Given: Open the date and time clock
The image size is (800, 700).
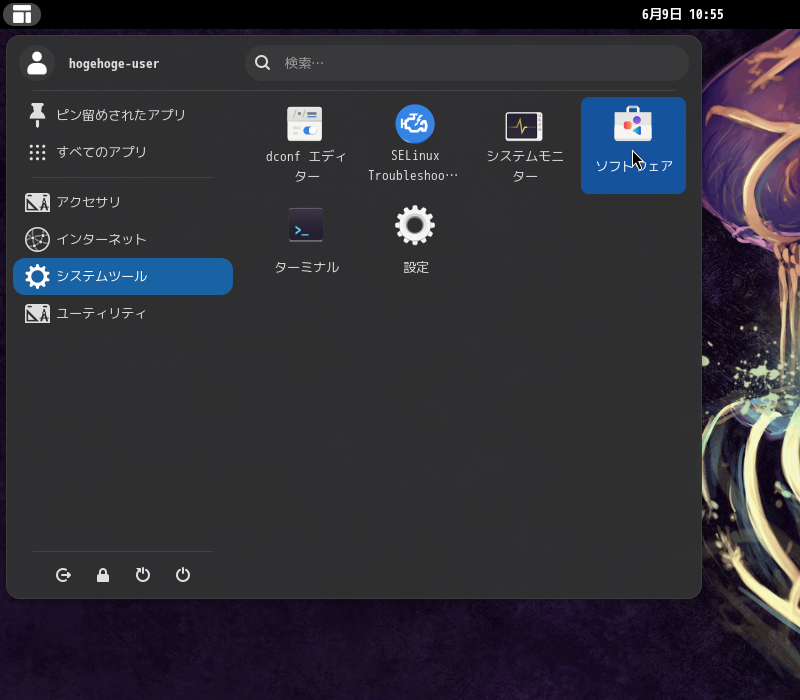Looking at the screenshot, I should [682, 14].
